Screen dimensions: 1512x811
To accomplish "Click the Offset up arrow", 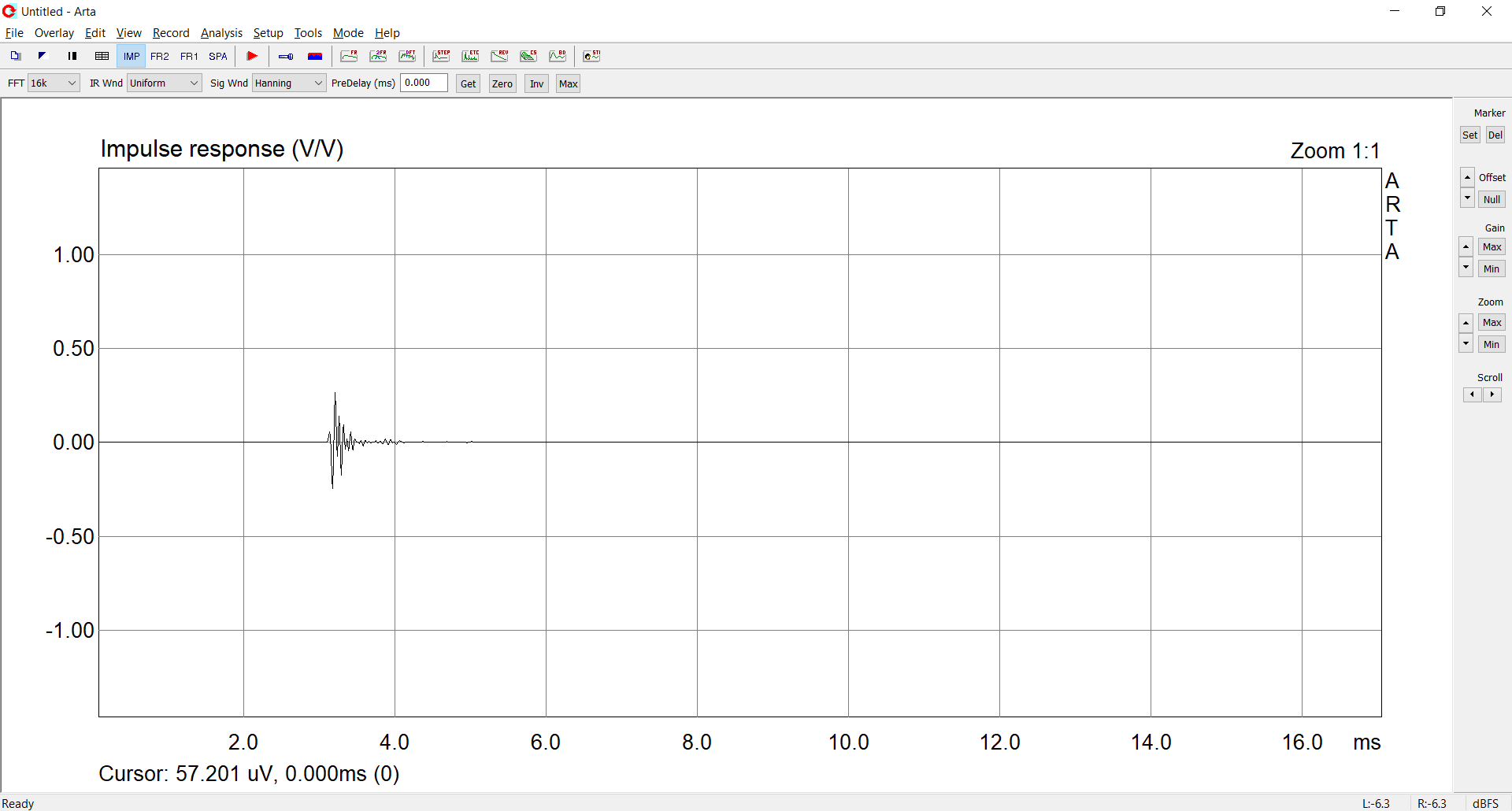I will [x=1467, y=177].
